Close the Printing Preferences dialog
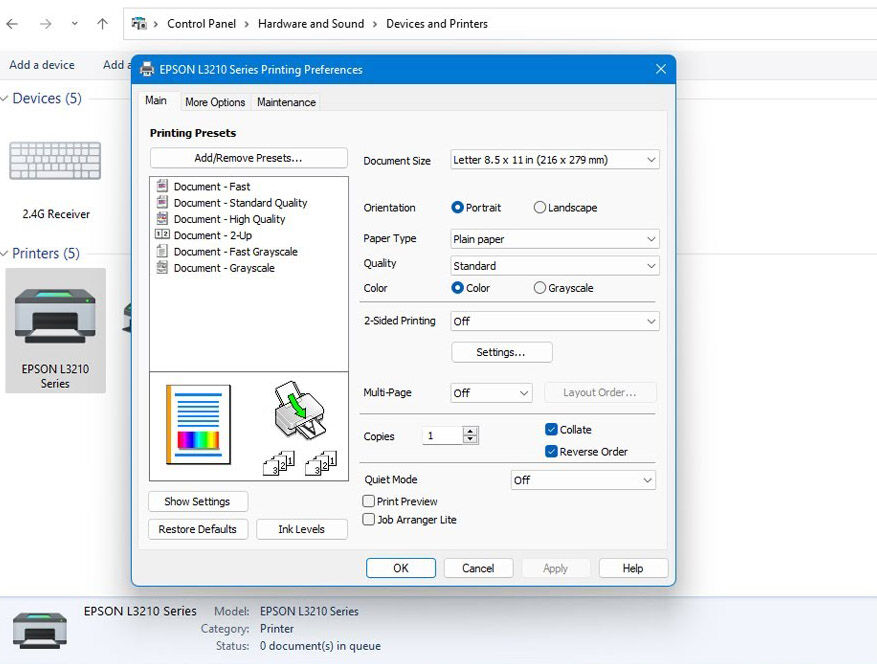The width and height of the screenshot is (877, 664). coord(661,69)
